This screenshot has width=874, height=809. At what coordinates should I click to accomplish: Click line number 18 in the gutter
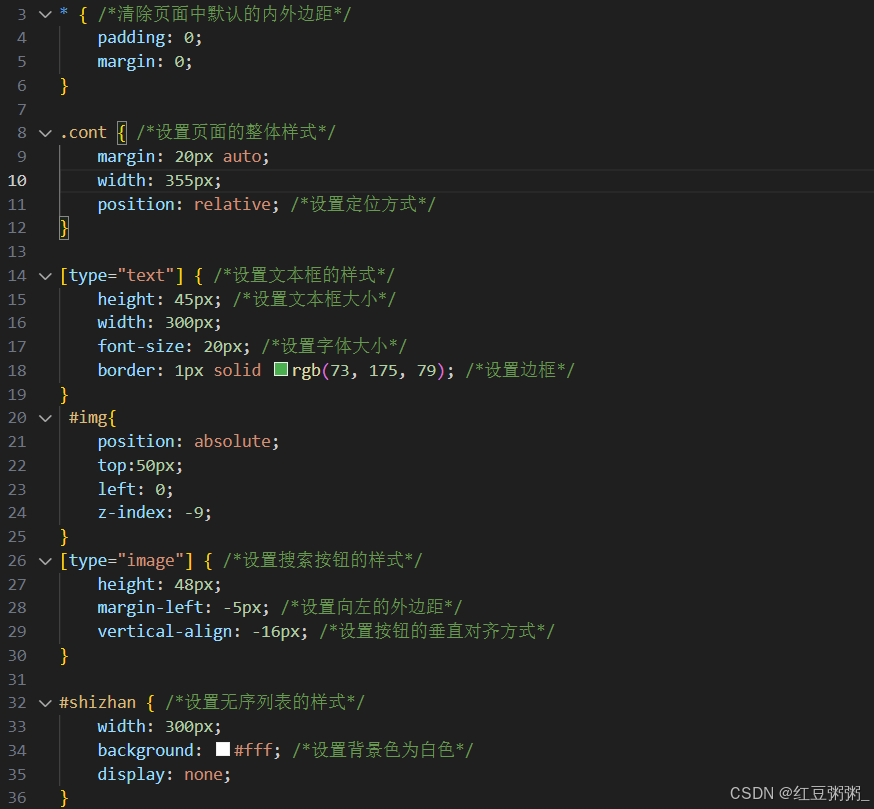click(17, 371)
